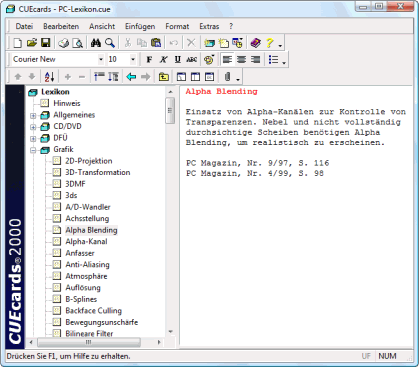Screen dimensions: 419x367
Task: Toggle bold formatting
Action: (x=149, y=60)
